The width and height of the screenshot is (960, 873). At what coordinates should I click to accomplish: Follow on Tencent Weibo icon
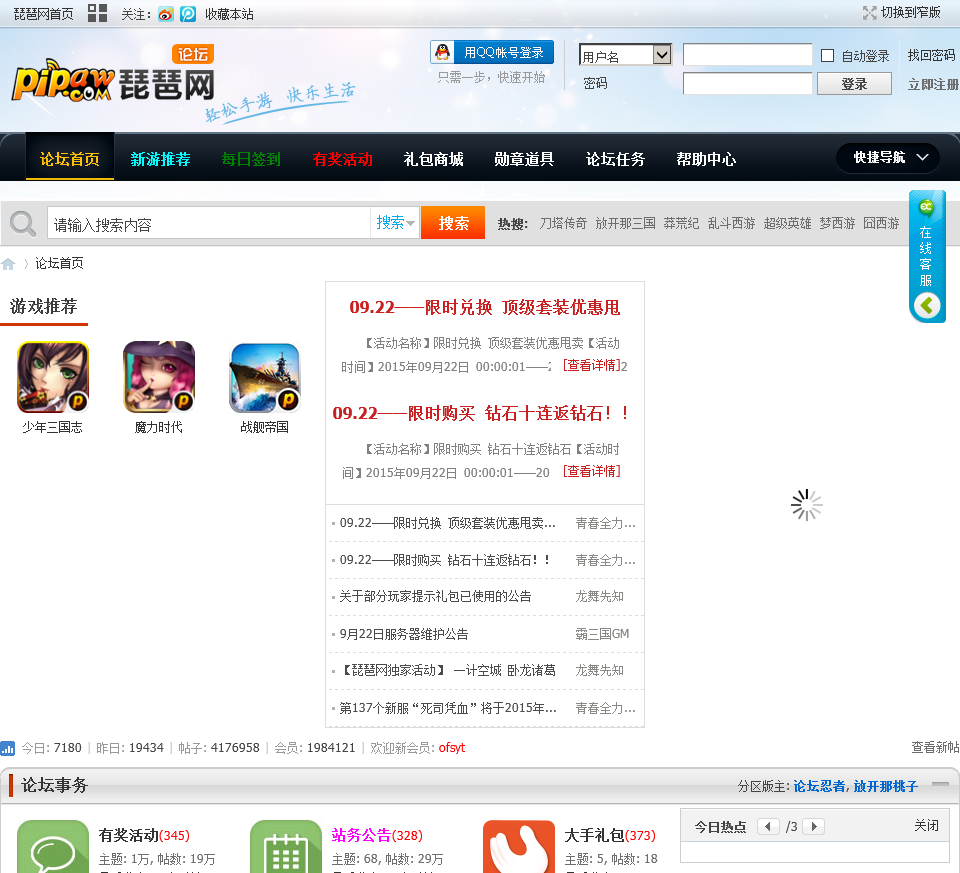pos(188,14)
